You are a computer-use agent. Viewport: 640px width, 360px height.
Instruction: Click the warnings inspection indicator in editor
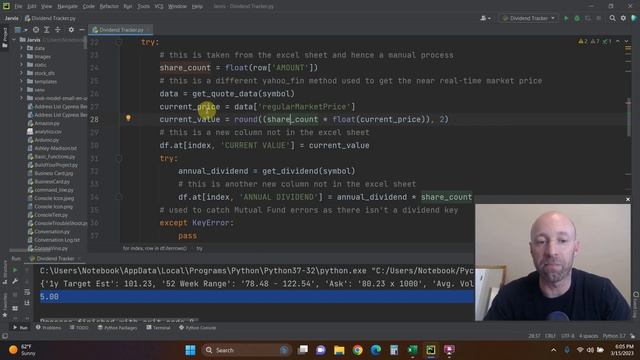tap(595, 42)
